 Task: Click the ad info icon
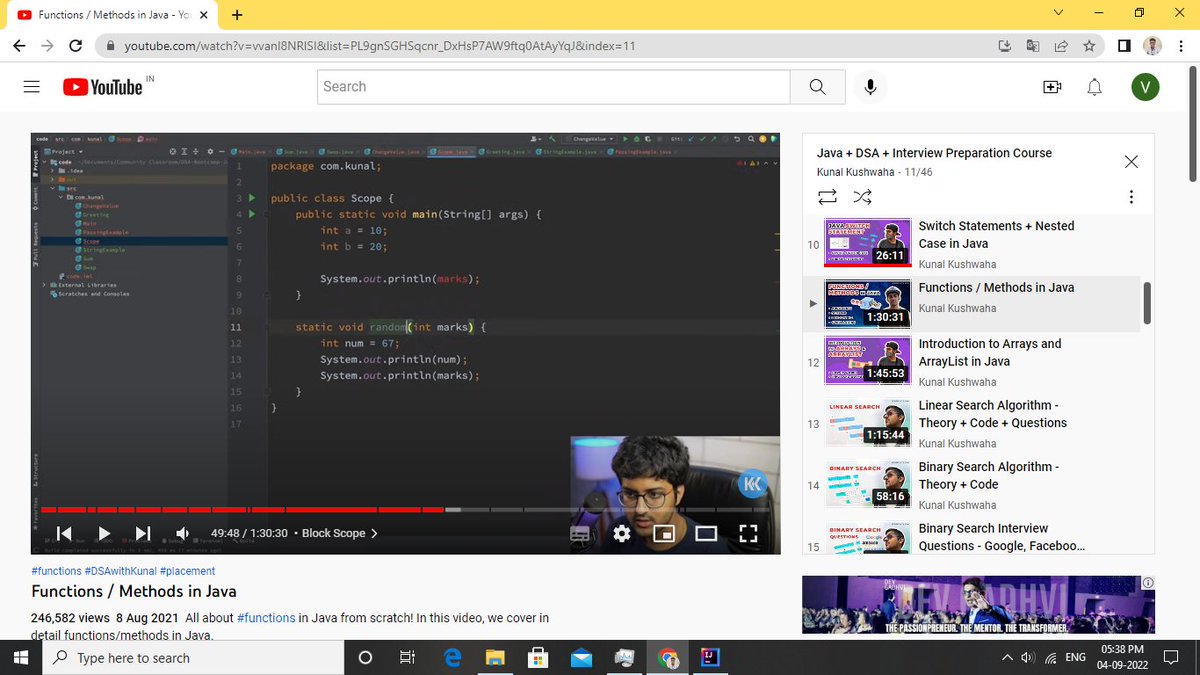click(1149, 583)
